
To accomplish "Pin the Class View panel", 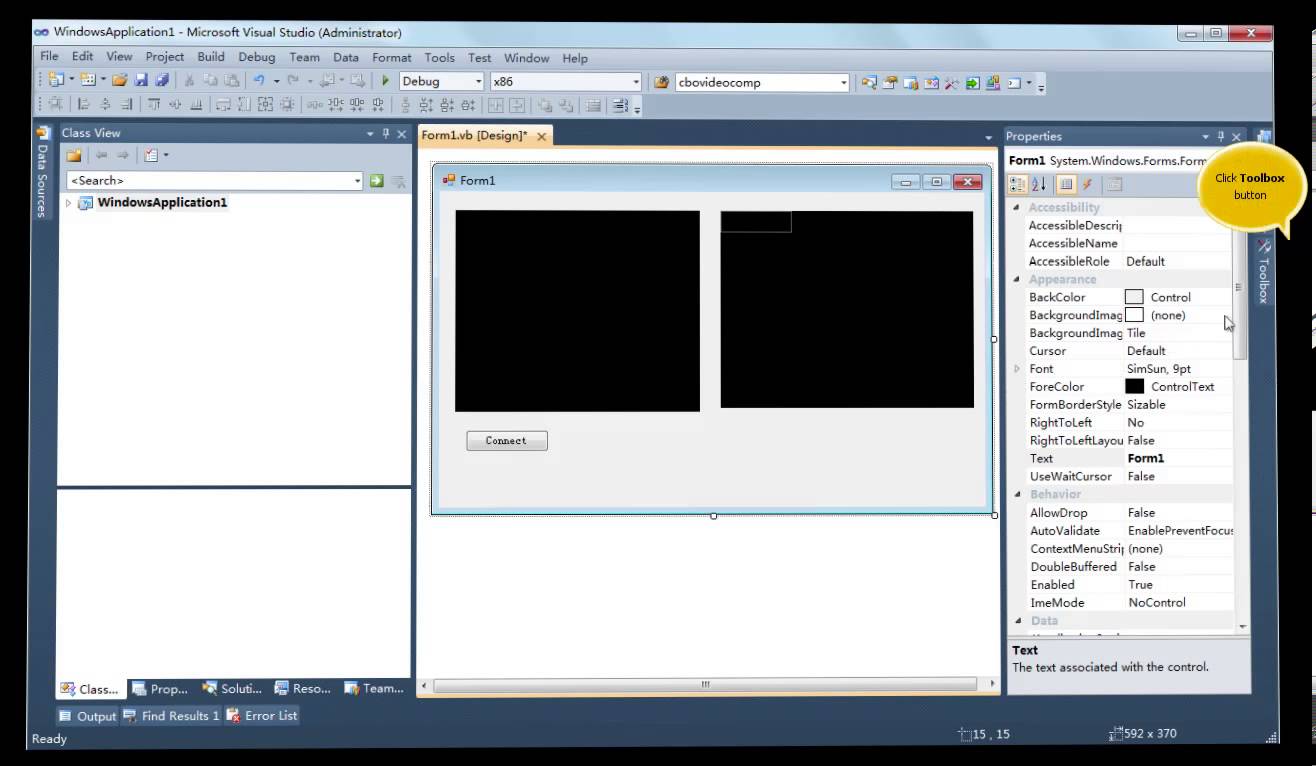I will tap(386, 133).
